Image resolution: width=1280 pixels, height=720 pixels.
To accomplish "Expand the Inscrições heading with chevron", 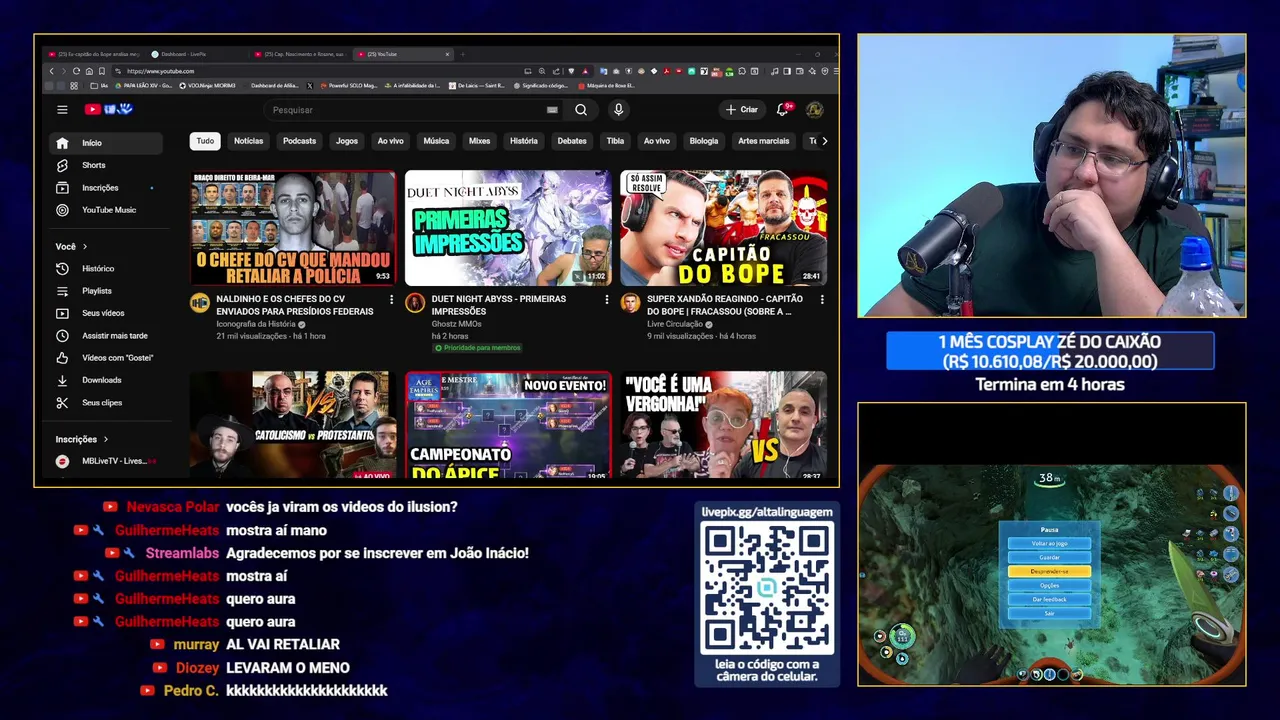I will click(82, 439).
